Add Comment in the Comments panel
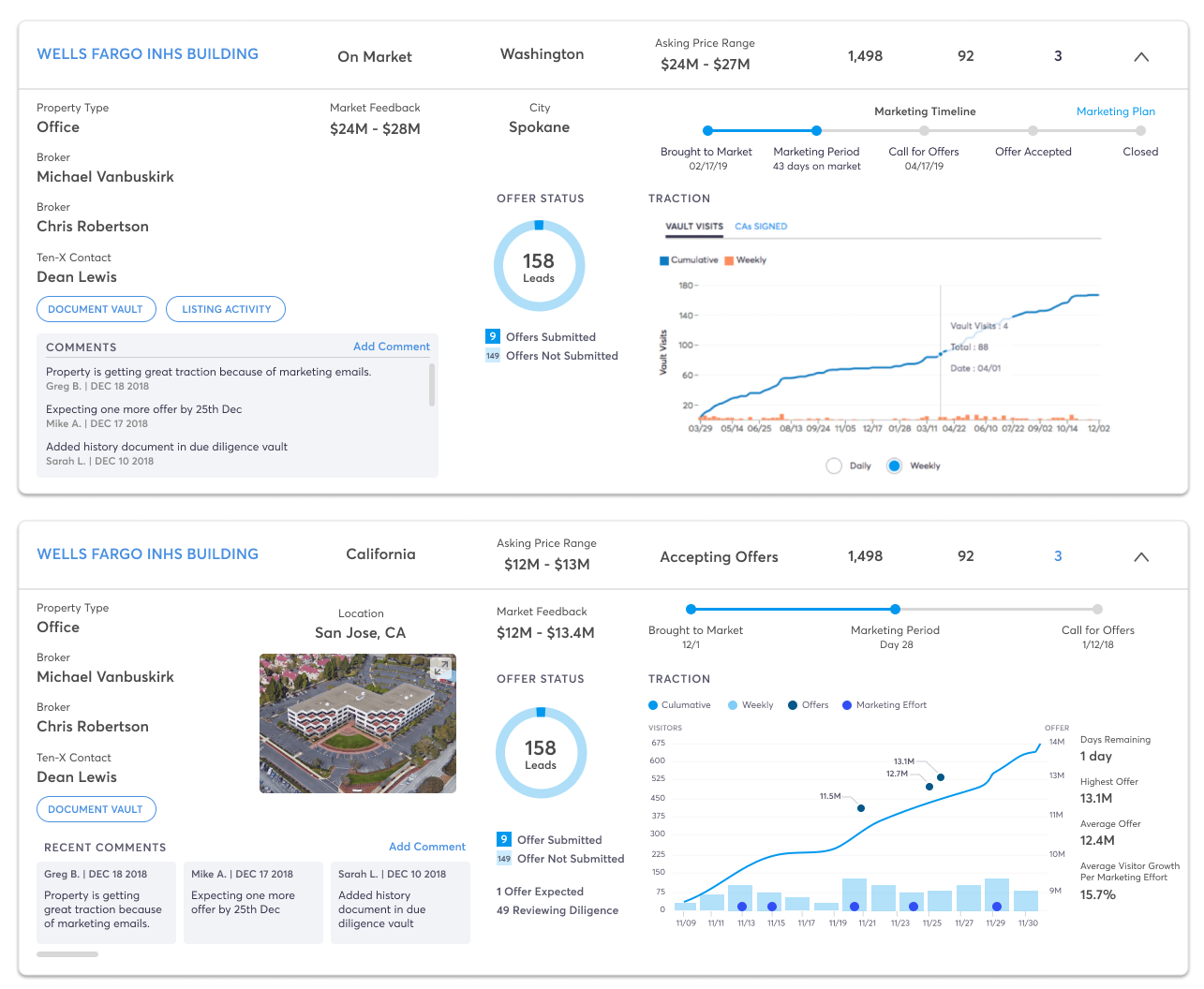 392,347
